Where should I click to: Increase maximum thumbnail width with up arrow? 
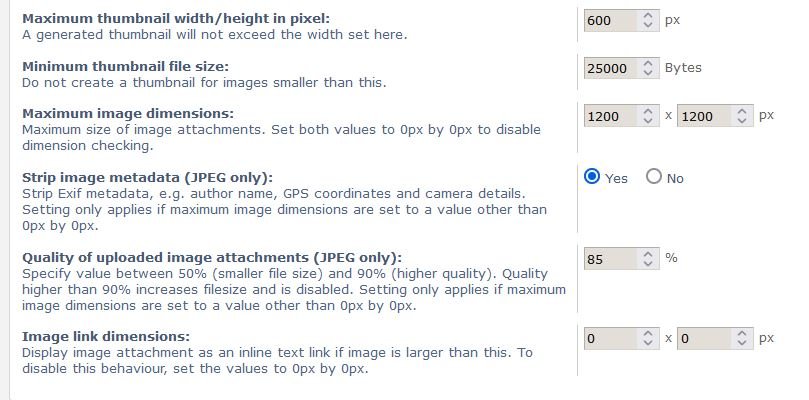click(647, 15)
